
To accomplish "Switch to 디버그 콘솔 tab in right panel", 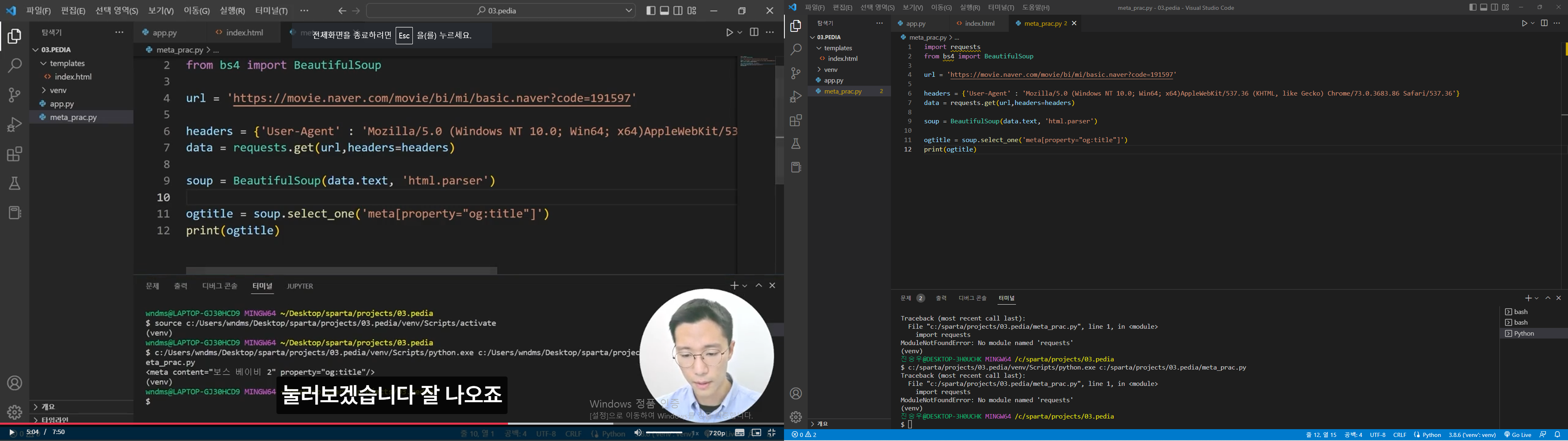I will pos(972,298).
